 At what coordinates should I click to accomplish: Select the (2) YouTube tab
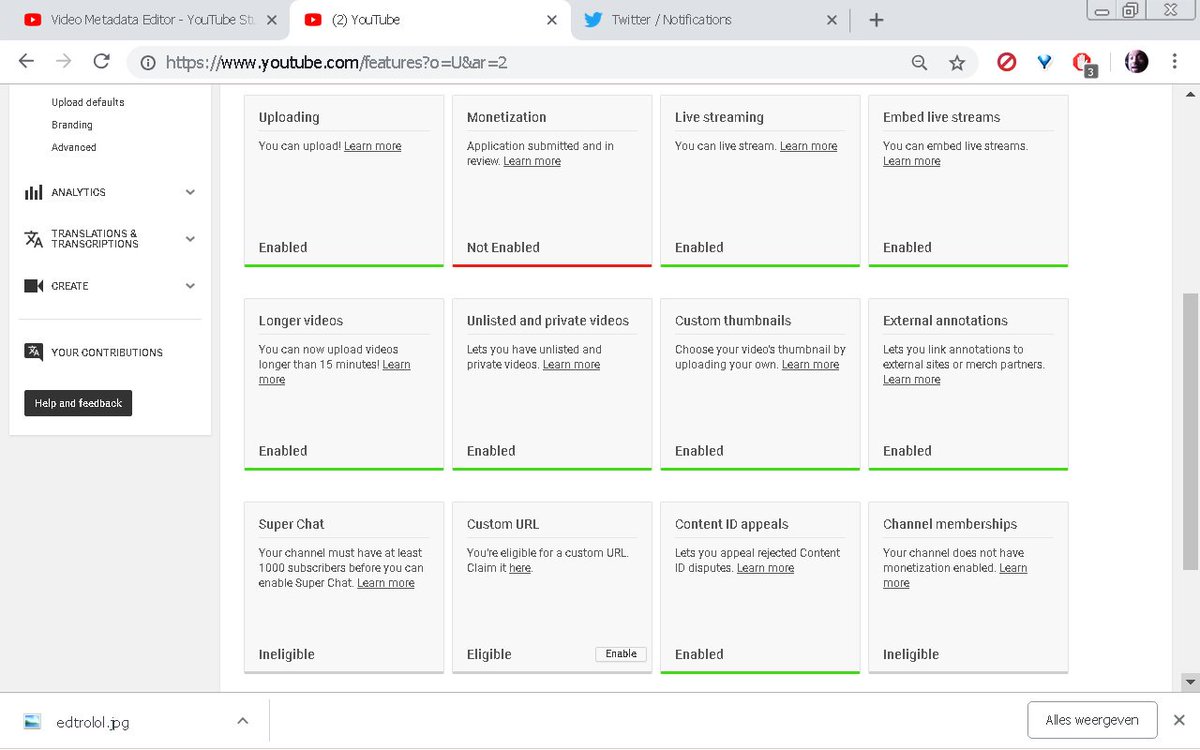[x=430, y=19]
